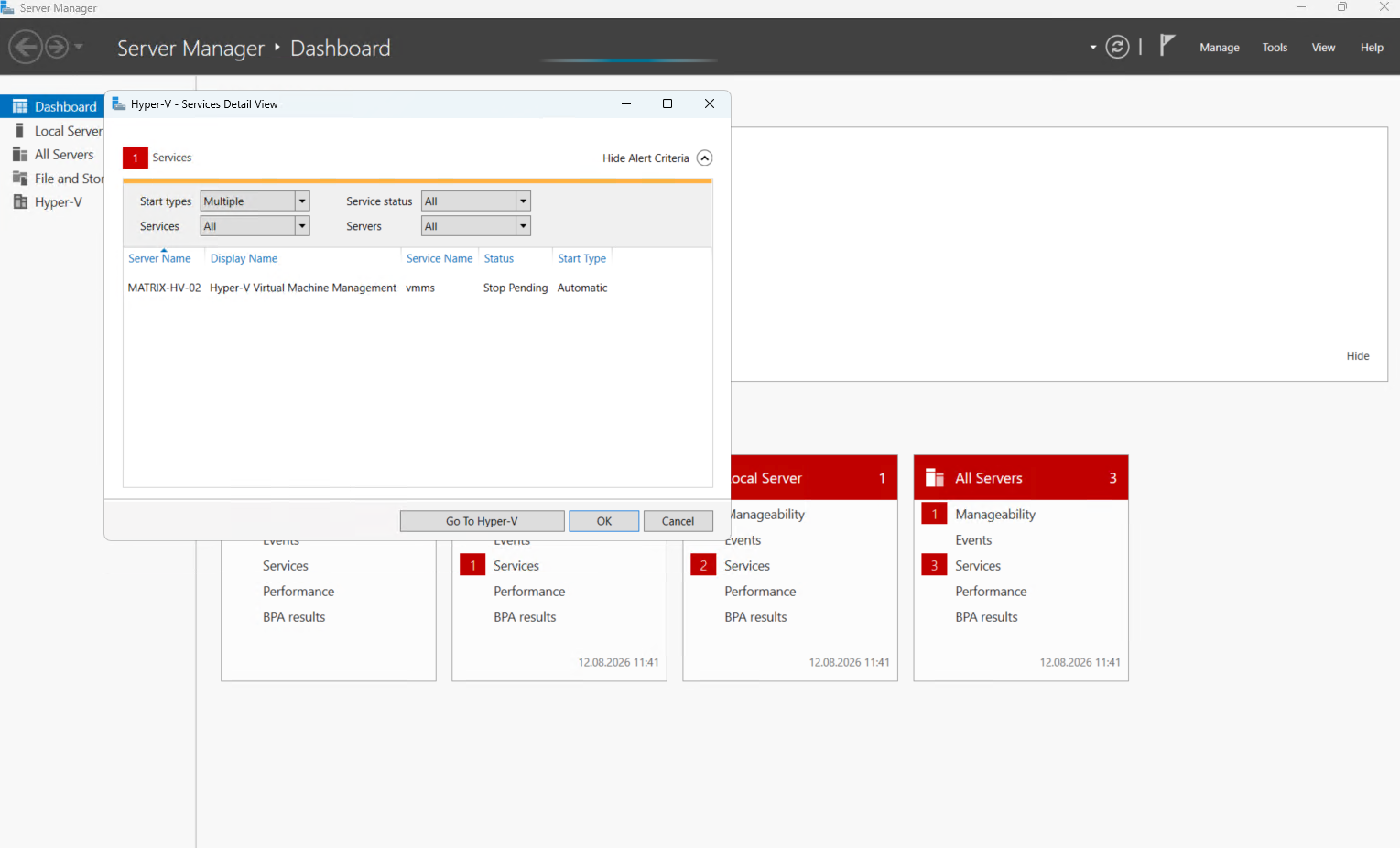Open the history dropdown beside the Forward arrow

[x=79, y=47]
